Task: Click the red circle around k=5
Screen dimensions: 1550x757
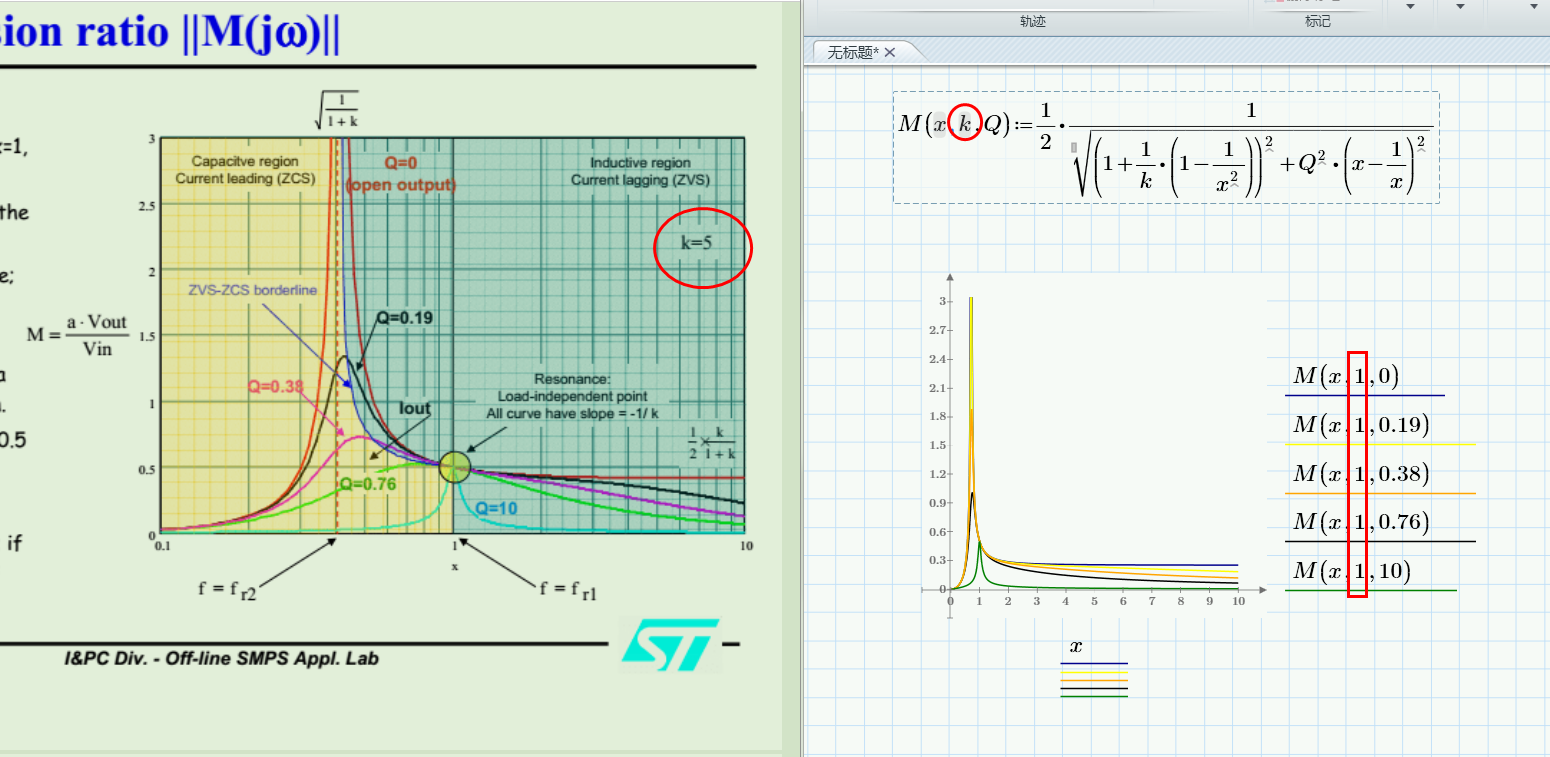Action: pyautogui.click(x=702, y=247)
